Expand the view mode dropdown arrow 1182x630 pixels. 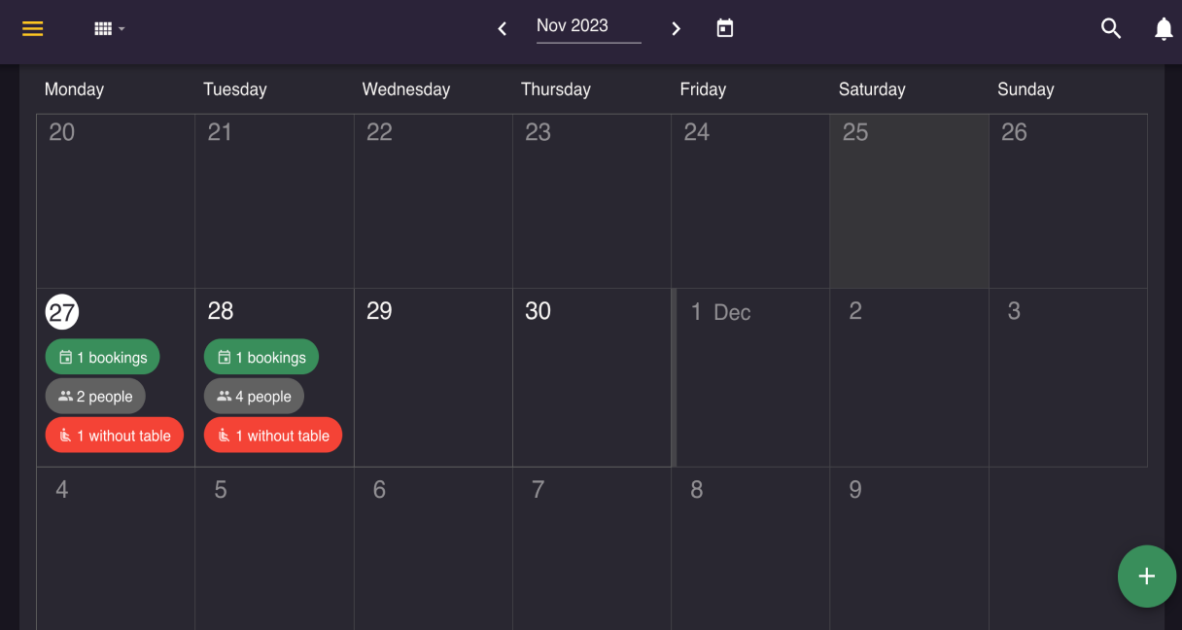pos(120,28)
